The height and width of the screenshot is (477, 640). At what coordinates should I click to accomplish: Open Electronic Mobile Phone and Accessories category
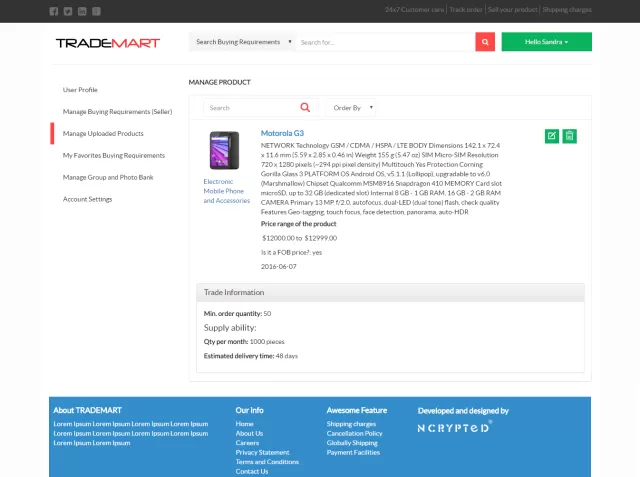click(227, 191)
